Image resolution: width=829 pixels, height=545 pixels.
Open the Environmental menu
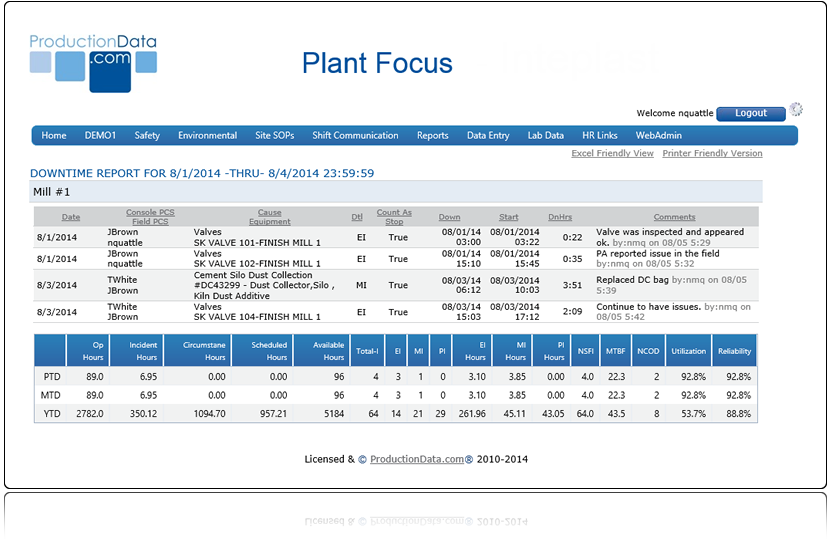[207, 136]
